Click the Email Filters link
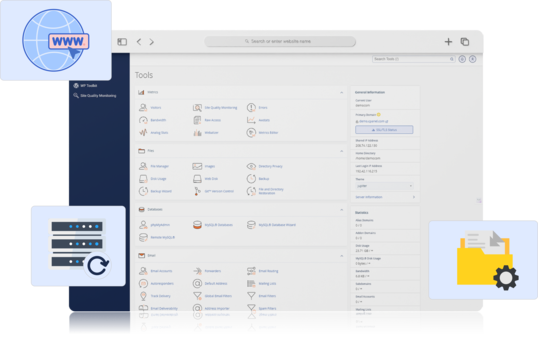The image size is (538, 363). 267,296
